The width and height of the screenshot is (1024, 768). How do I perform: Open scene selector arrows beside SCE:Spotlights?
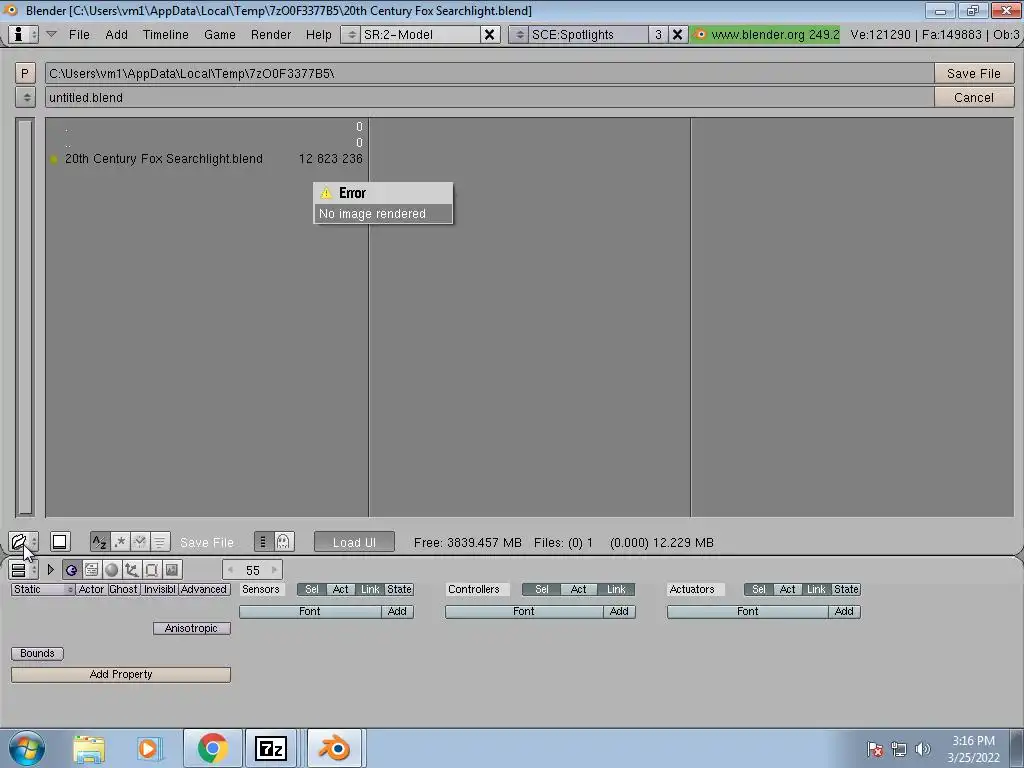coord(519,35)
